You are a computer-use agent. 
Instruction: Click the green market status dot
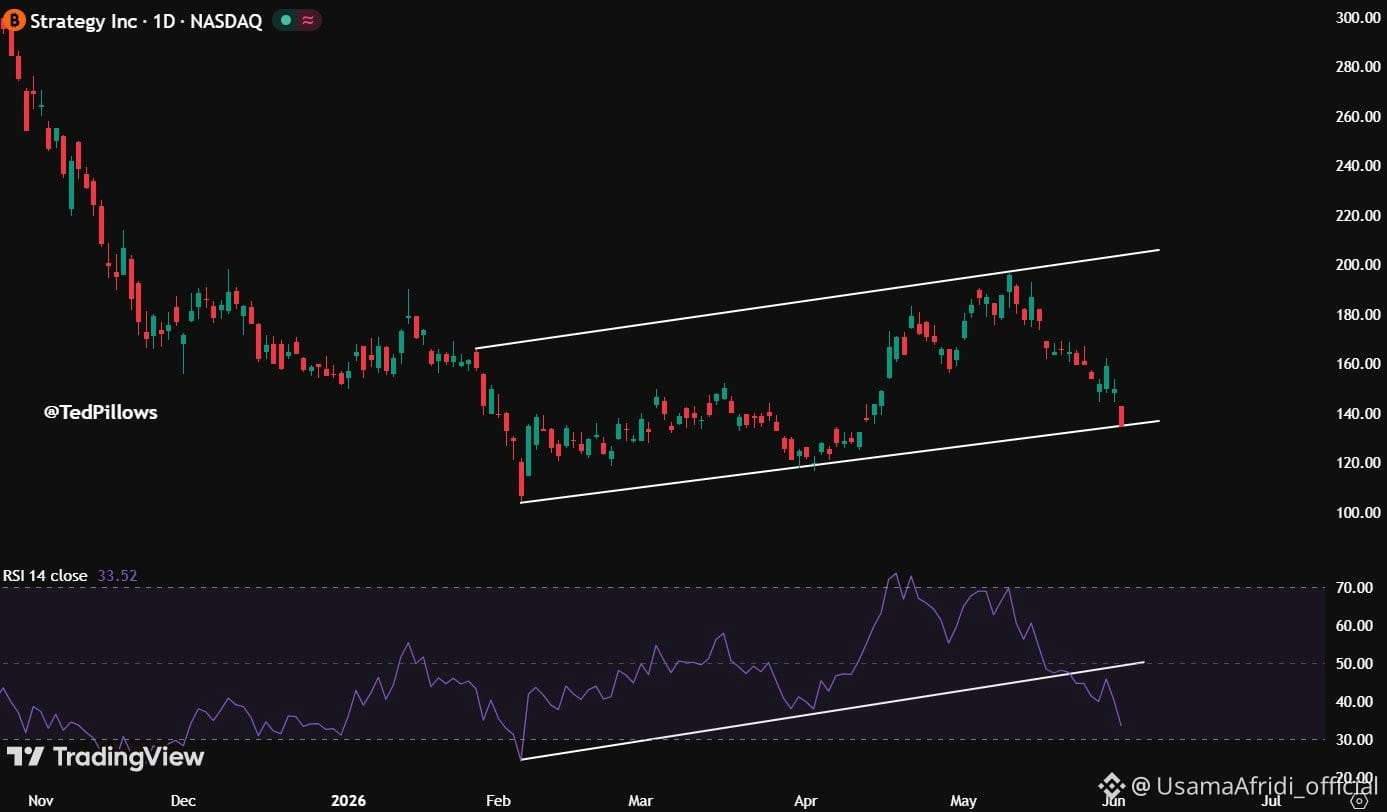pyautogui.click(x=286, y=20)
